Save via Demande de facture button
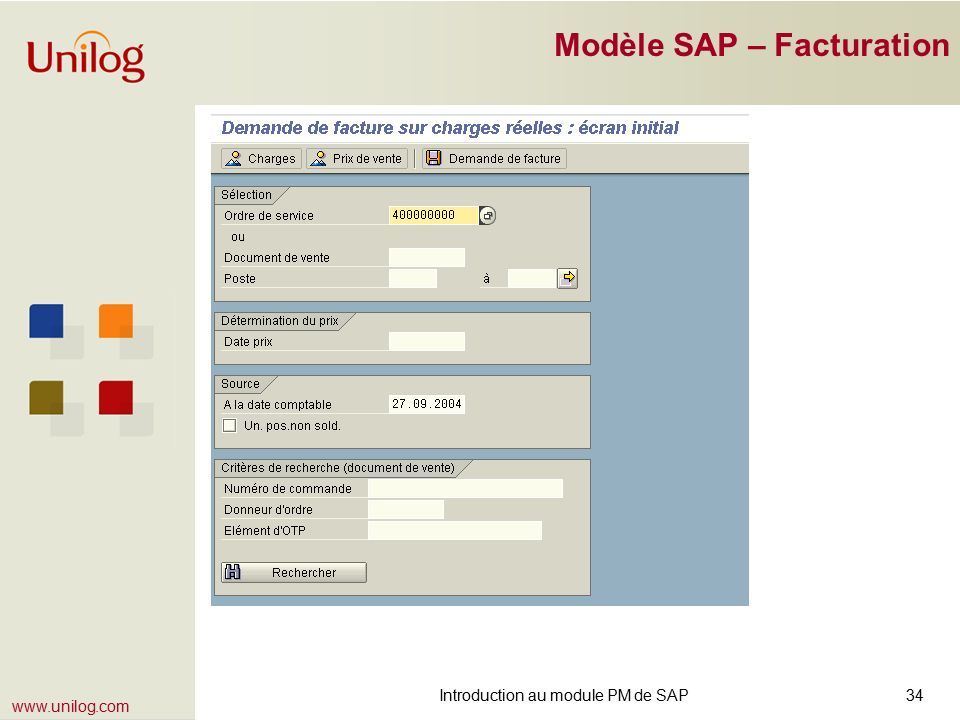 (x=494, y=159)
